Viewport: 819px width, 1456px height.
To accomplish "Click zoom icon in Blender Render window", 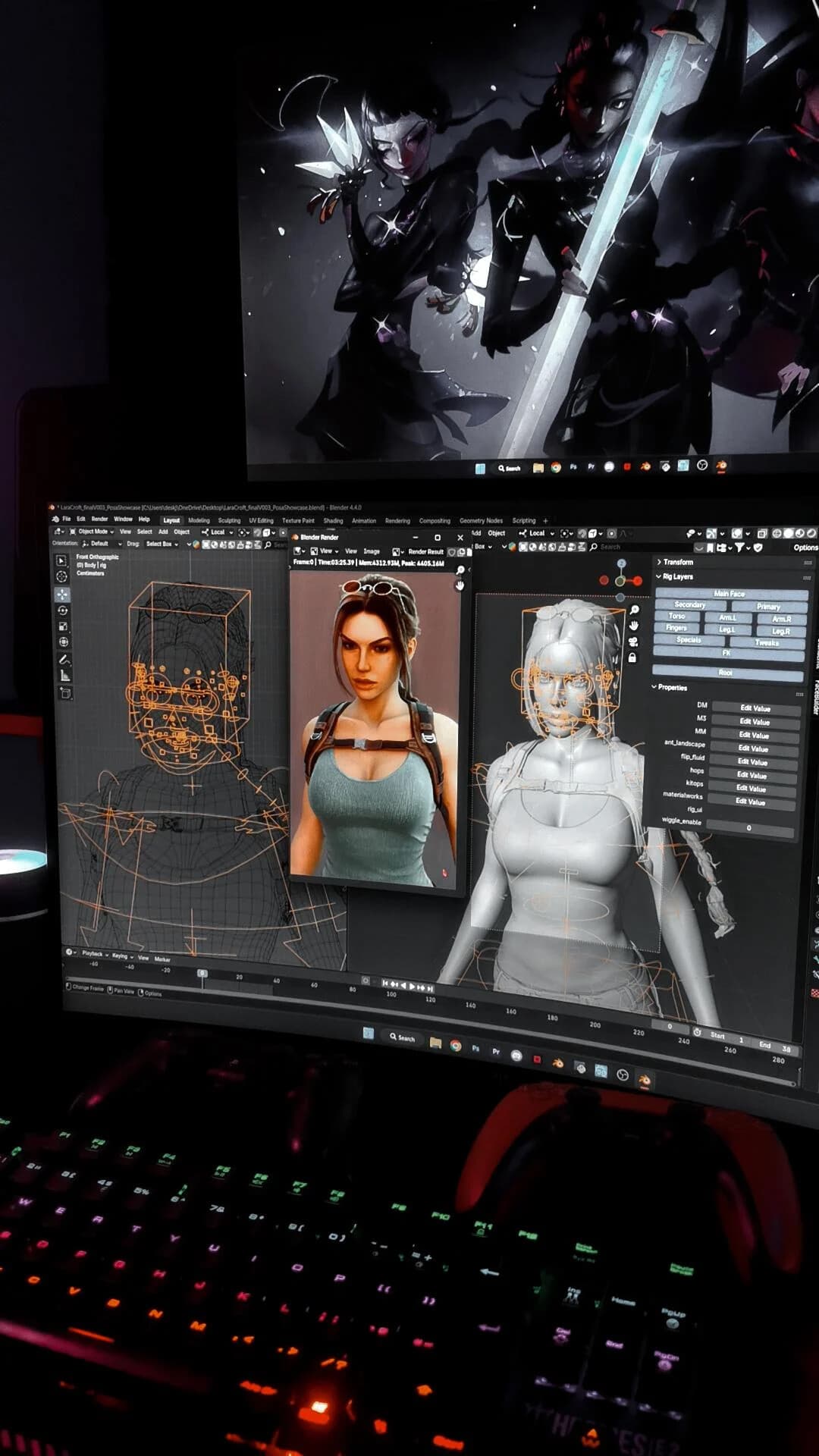I will pyautogui.click(x=460, y=570).
